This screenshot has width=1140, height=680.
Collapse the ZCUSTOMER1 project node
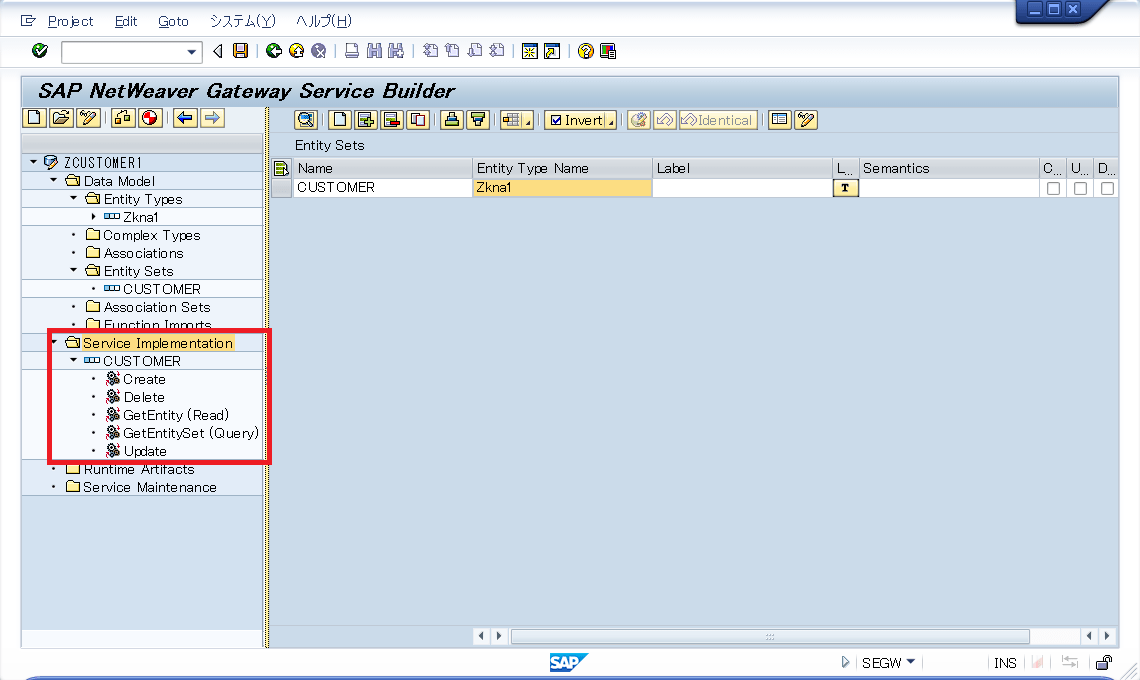(33, 161)
